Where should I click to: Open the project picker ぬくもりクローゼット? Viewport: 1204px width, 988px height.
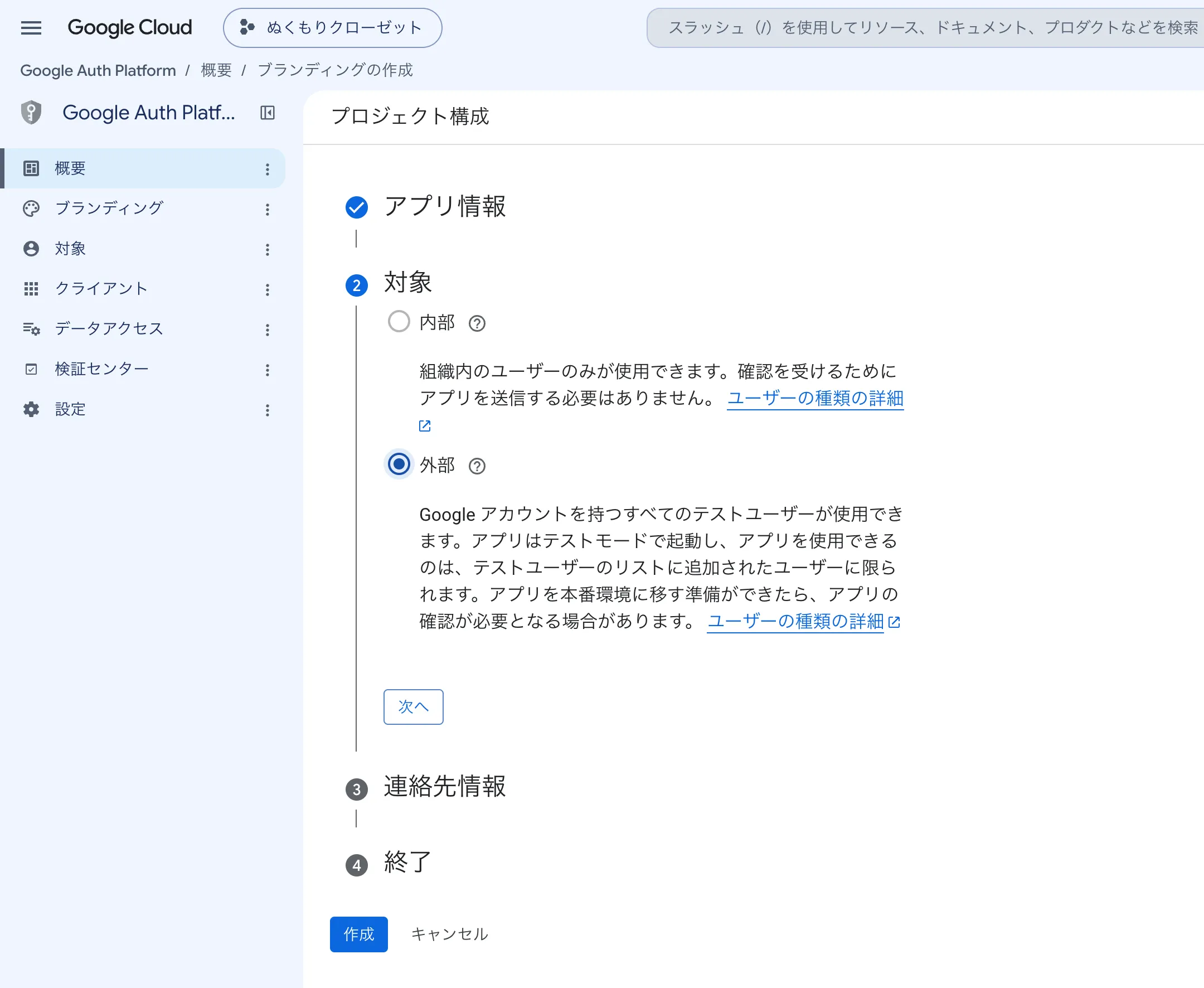coord(332,27)
